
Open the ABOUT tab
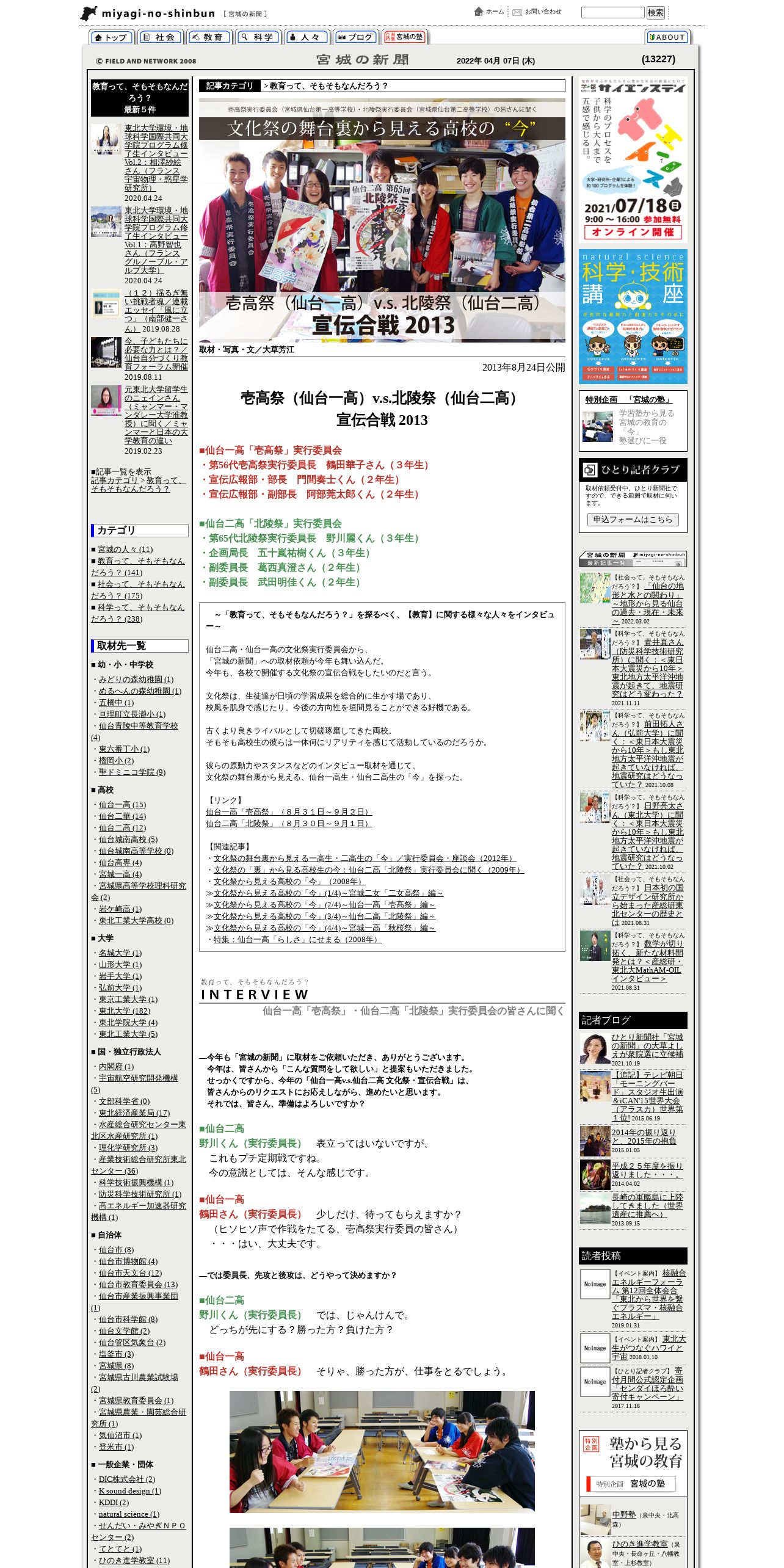(x=667, y=37)
